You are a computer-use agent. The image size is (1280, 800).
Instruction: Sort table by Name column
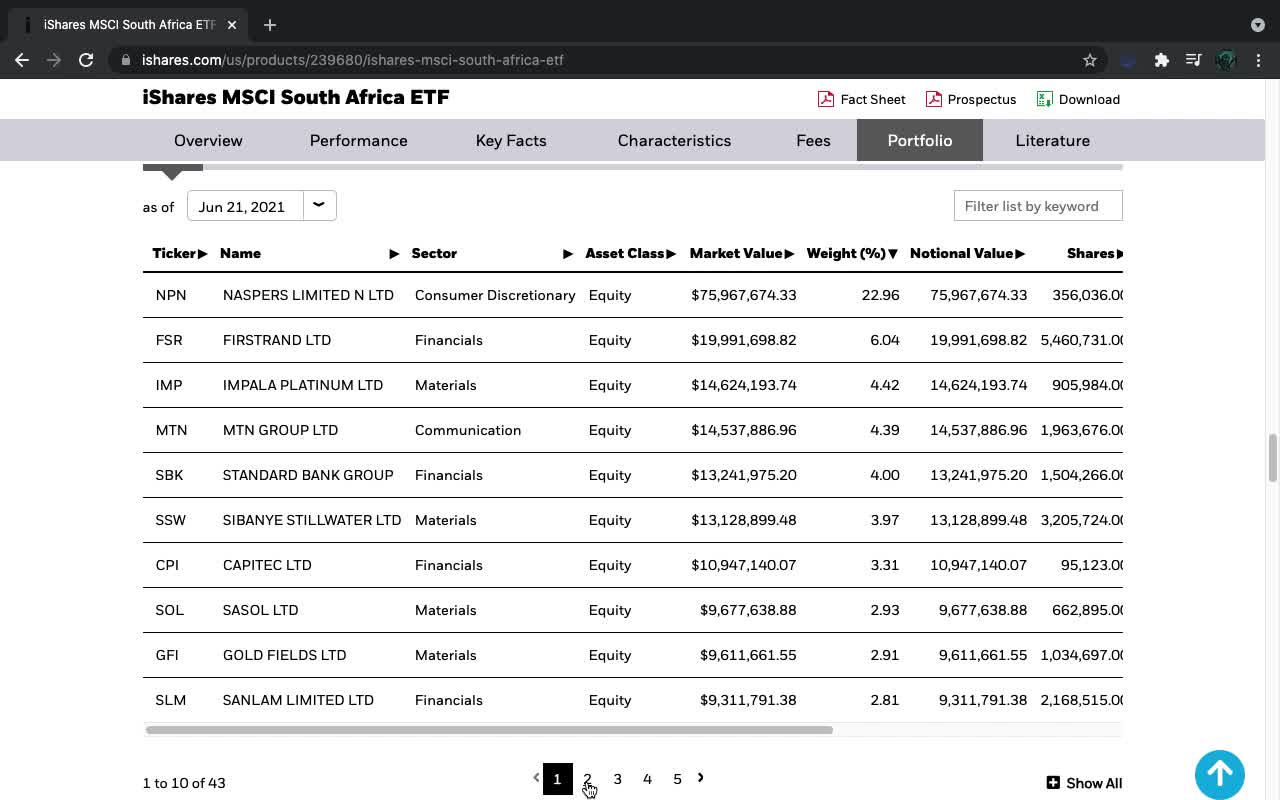click(x=309, y=253)
